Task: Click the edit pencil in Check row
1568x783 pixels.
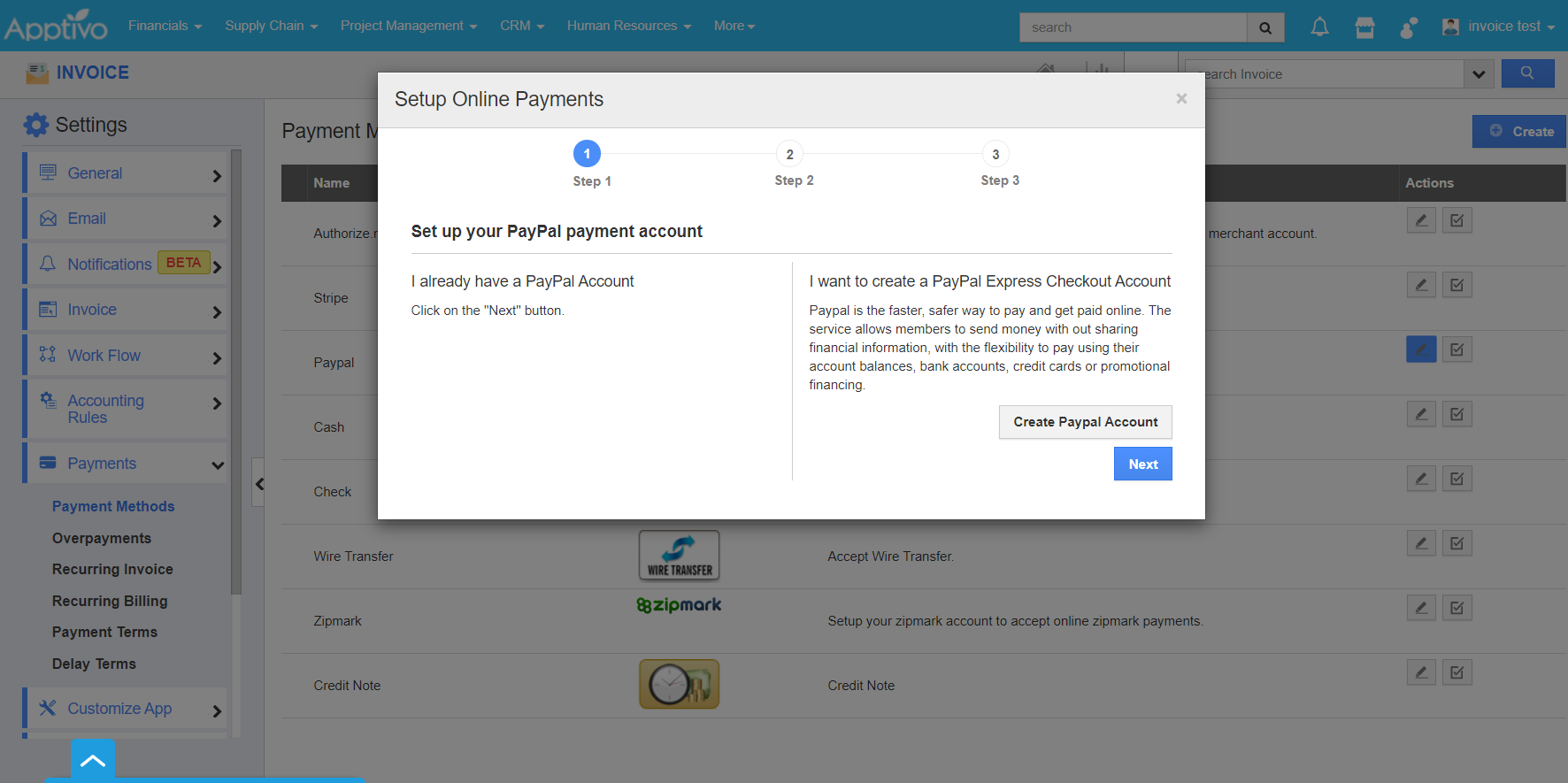Action: pyautogui.click(x=1421, y=479)
